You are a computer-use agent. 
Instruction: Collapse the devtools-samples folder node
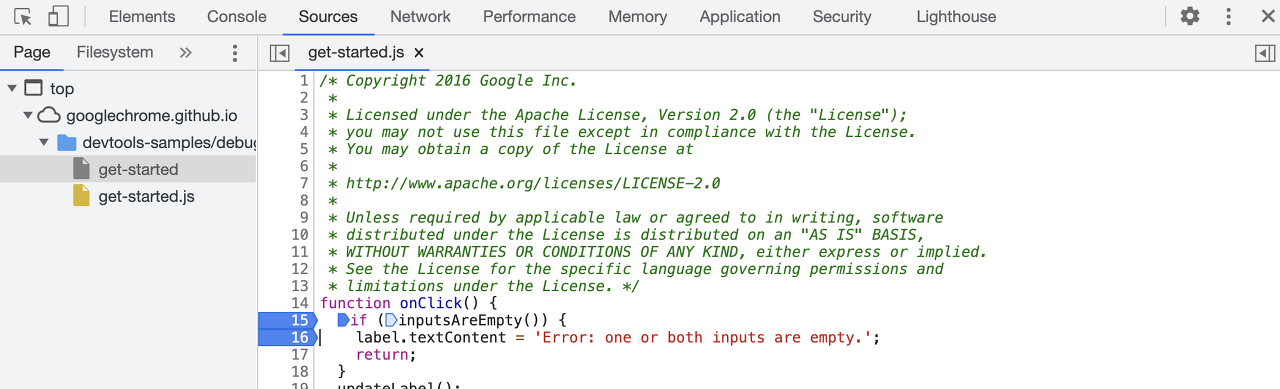point(44,142)
